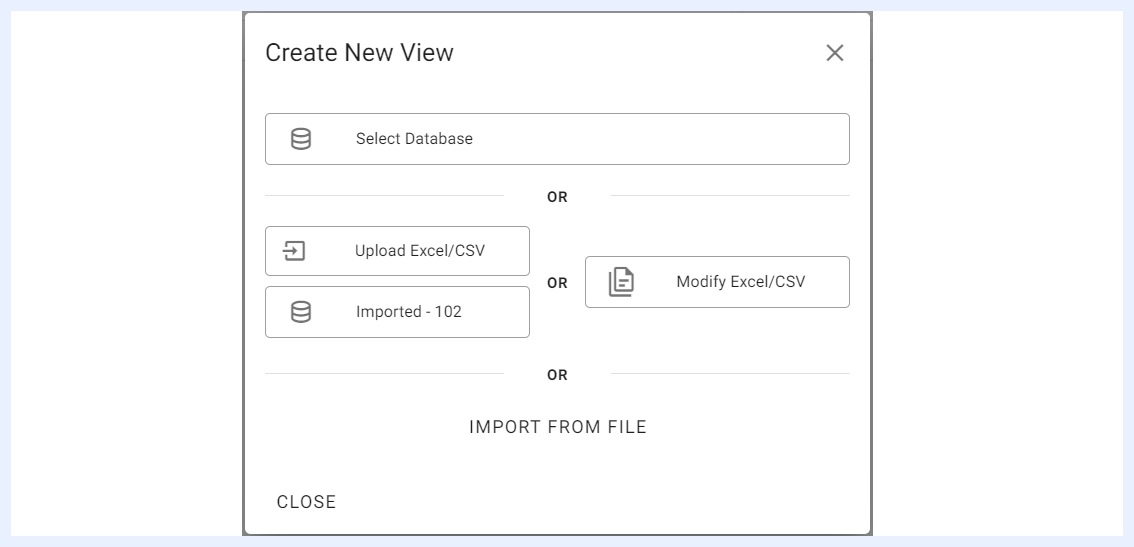Screen dimensions: 1134x547
Task: Click the CLOSE text button
Action: [307, 502]
